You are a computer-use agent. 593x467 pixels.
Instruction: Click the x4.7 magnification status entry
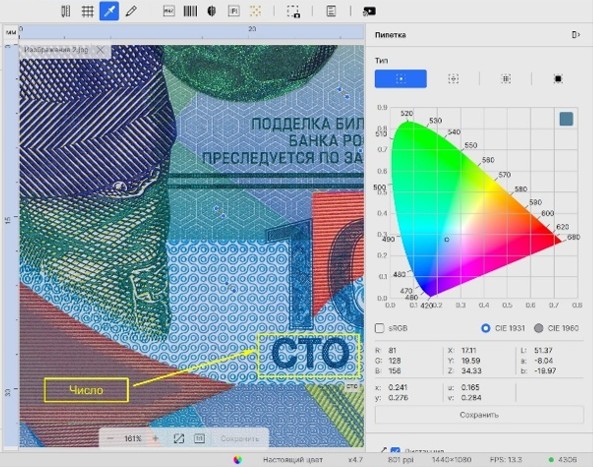(x=355, y=460)
